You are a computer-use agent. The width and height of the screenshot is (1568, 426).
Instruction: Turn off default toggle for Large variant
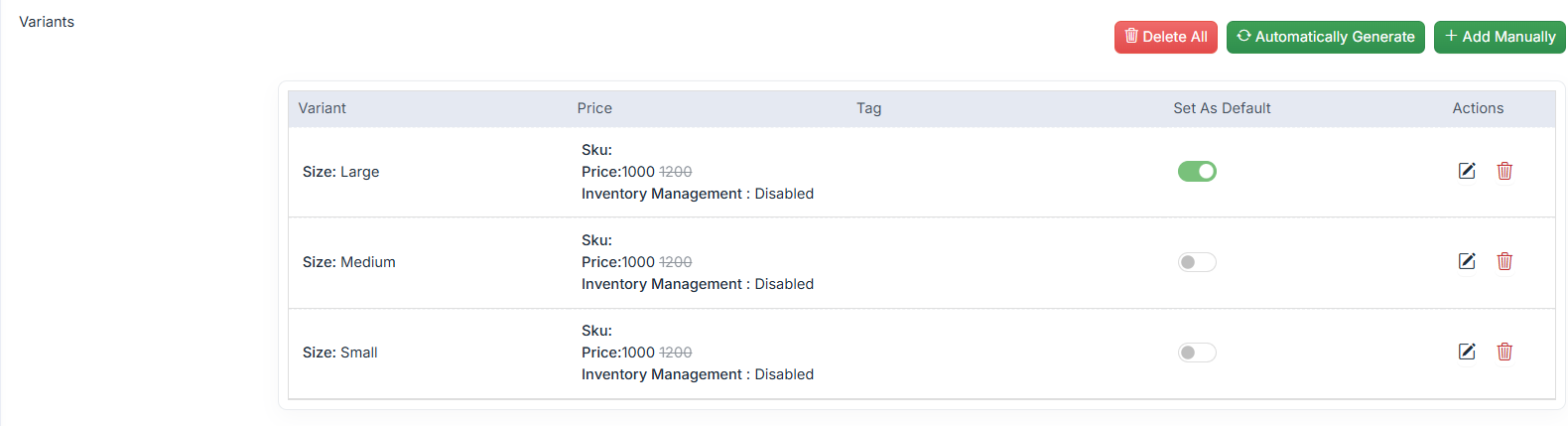coord(1197,172)
